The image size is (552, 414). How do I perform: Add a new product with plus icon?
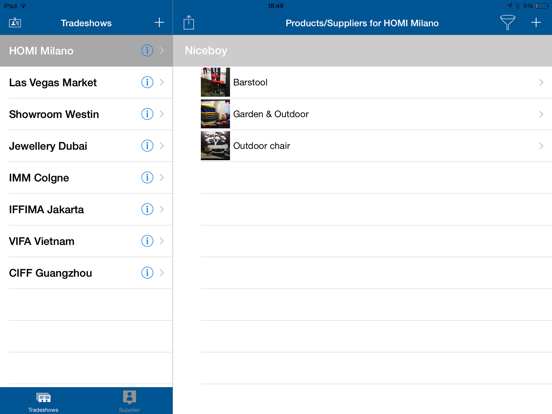[536, 23]
